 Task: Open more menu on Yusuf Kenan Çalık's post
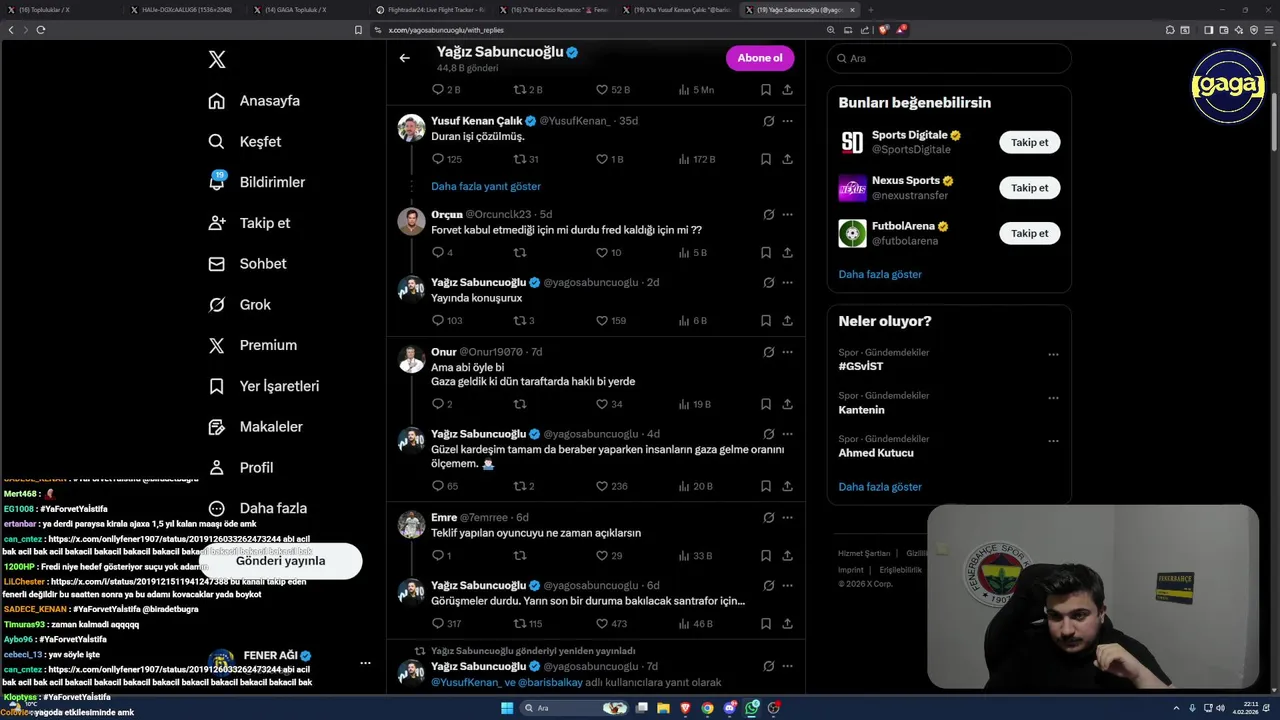(x=788, y=121)
